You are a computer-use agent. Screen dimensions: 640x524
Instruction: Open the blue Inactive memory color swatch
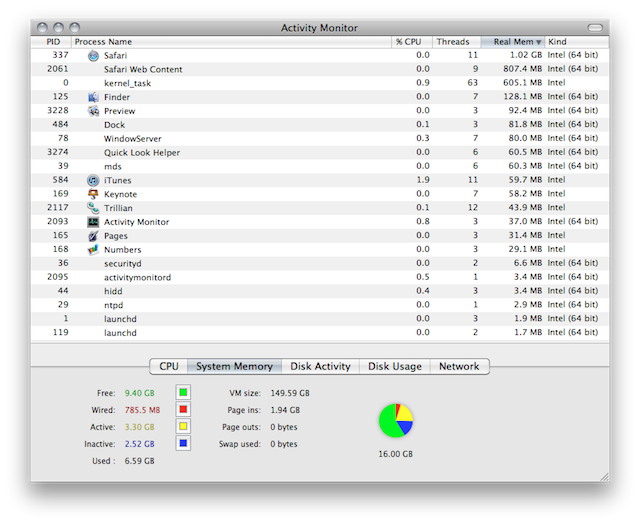(183, 444)
